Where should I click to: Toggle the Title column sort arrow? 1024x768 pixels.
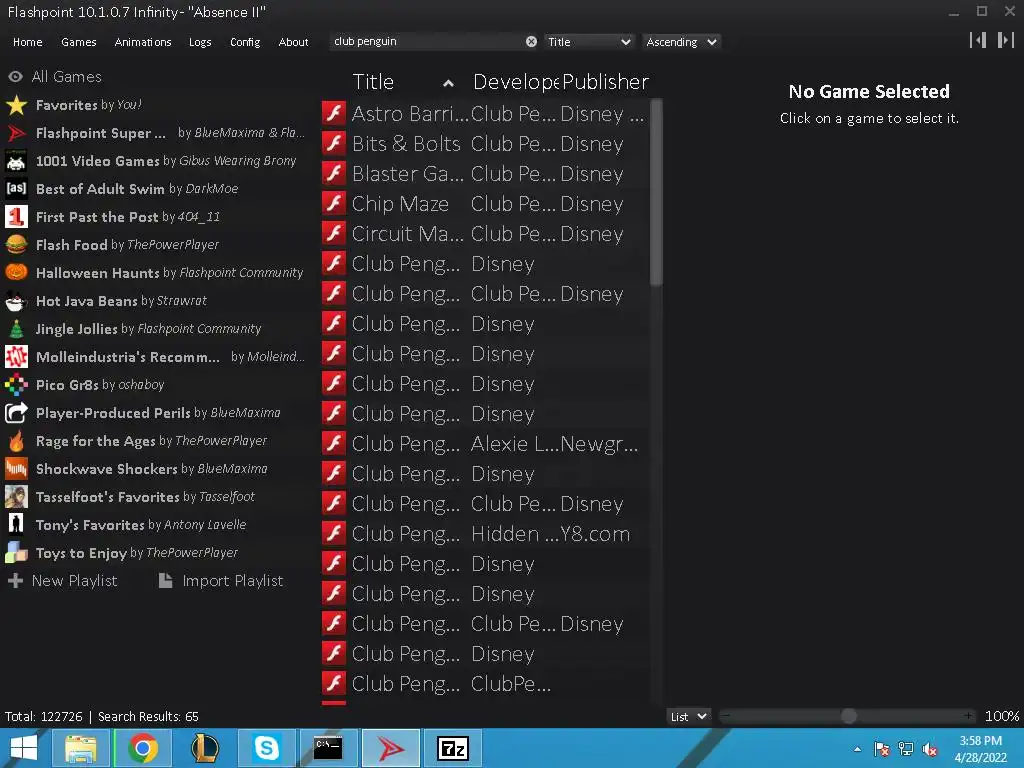pos(448,83)
